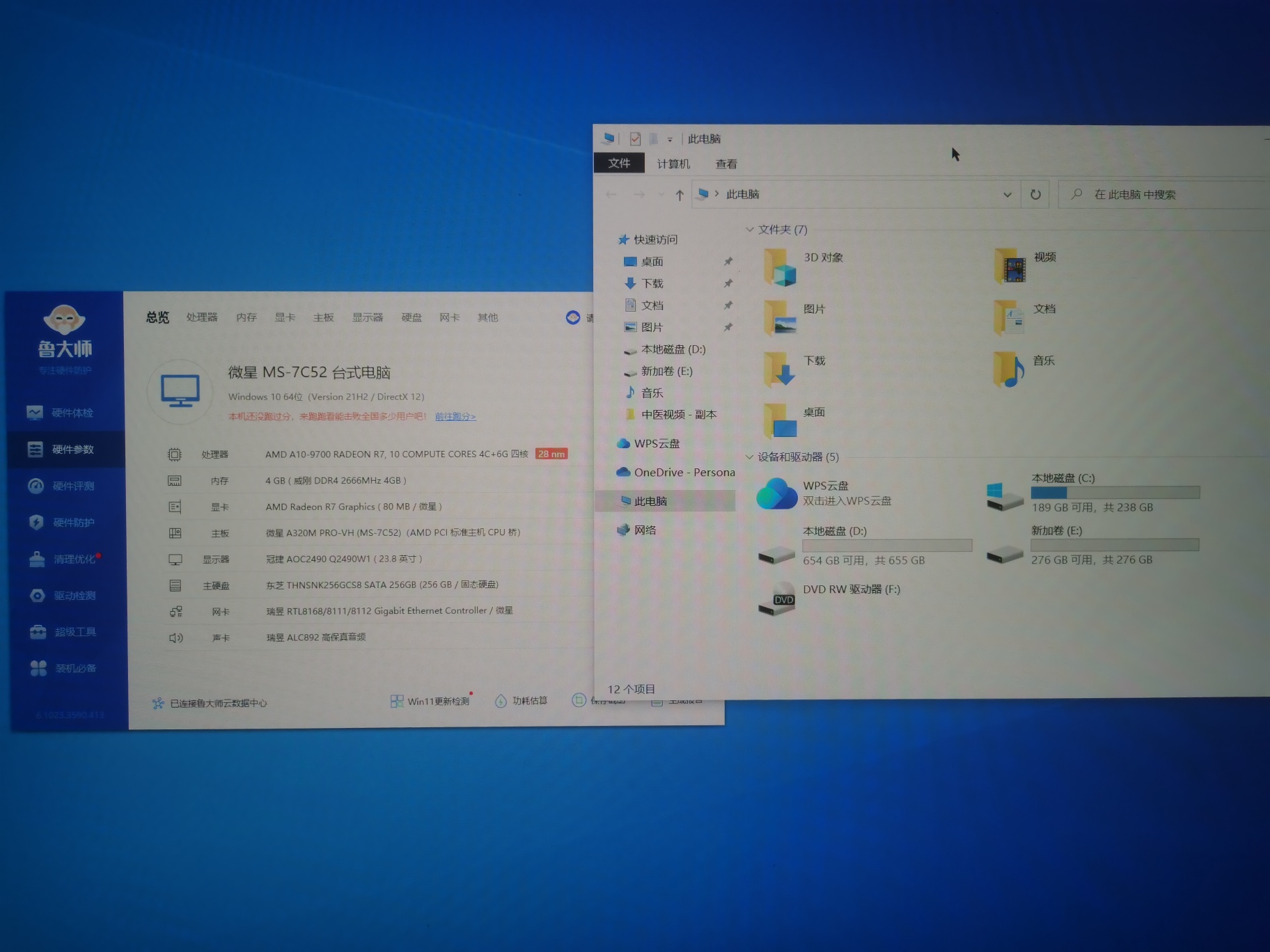Open the address bar history dropdown
The width and height of the screenshot is (1270, 952).
pos(1007,195)
